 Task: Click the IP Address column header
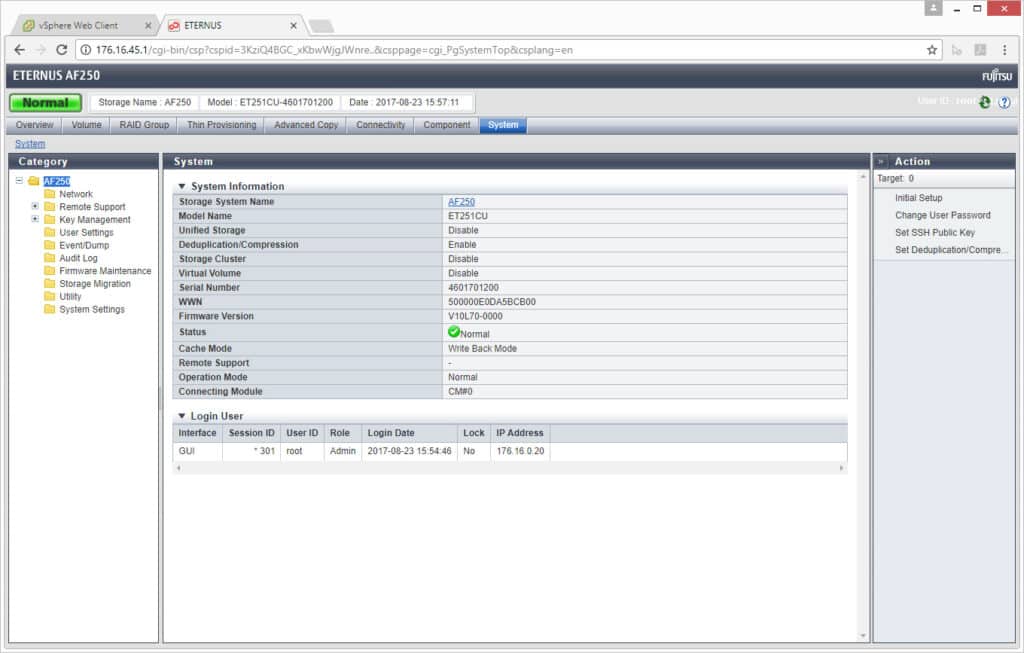pos(520,433)
